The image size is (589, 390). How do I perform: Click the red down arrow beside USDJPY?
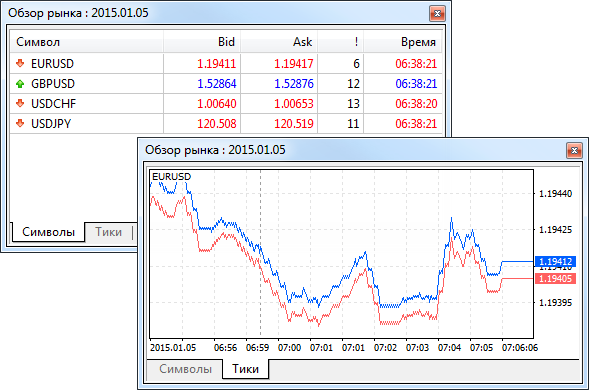pyautogui.click(x=20, y=123)
